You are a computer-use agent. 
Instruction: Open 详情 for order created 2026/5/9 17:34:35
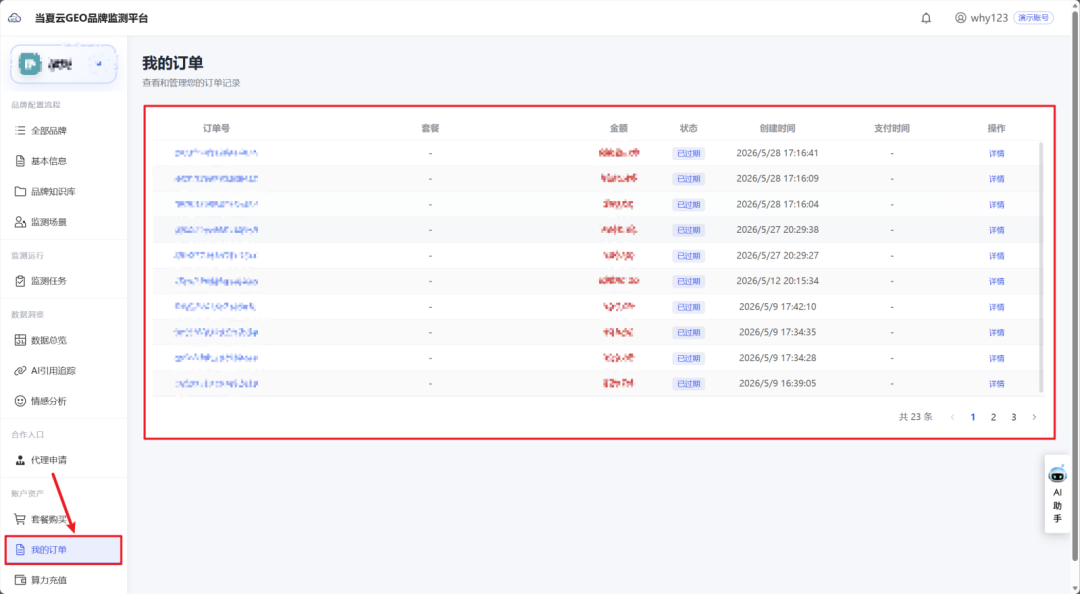996,332
